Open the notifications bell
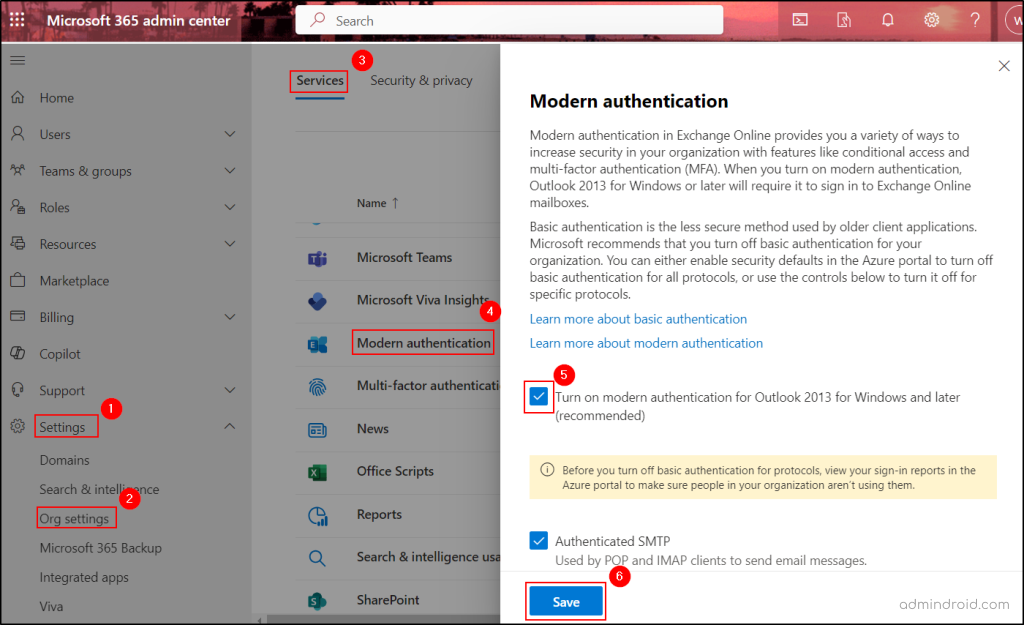This screenshot has width=1024, height=625. [888, 20]
